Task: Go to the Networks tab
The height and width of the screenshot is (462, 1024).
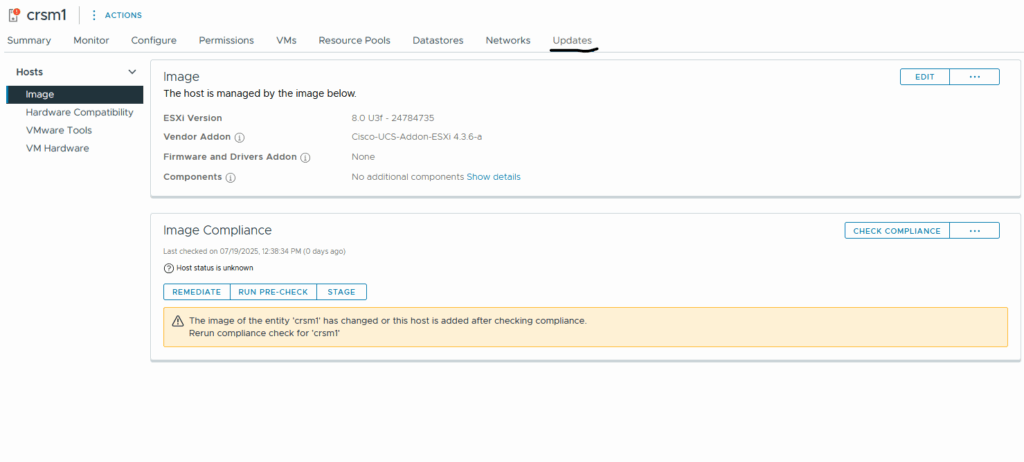Action: pos(508,41)
